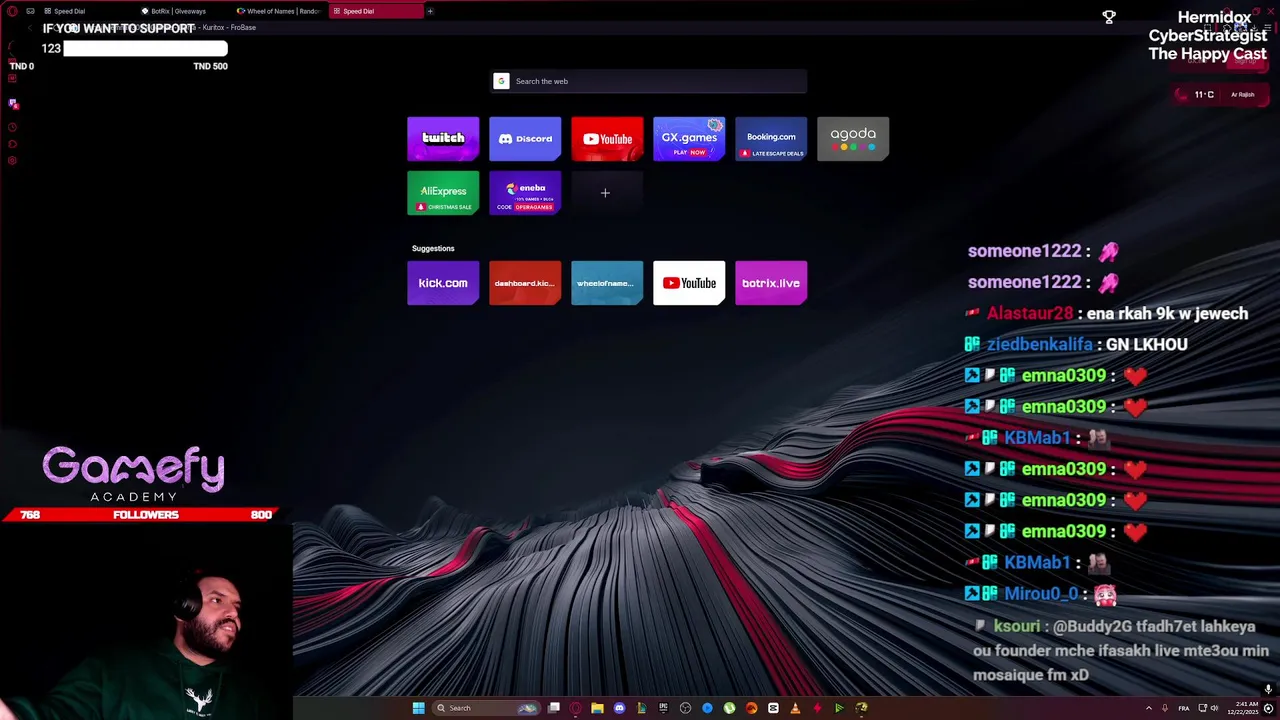This screenshot has width=1280, height=720.
Task: Open the Booking.com speed dial tile
Action: pyautogui.click(x=771, y=139)
